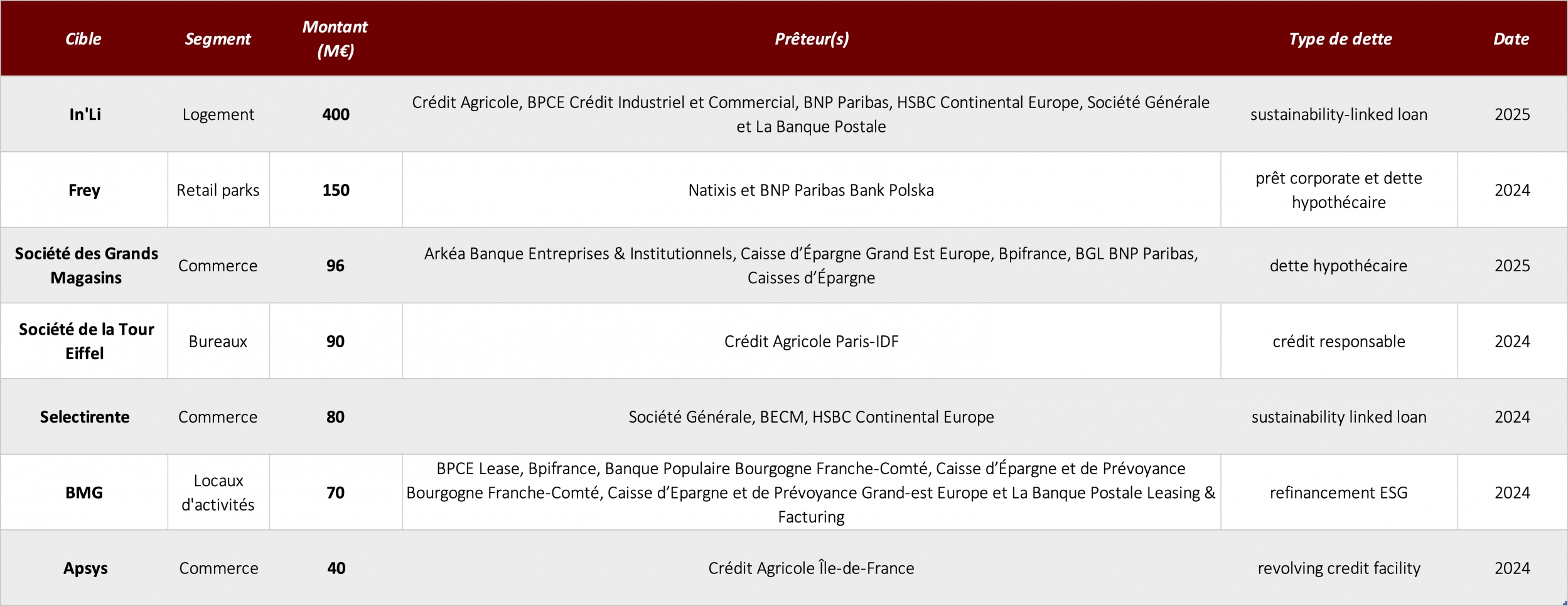The image size is (1568, 606).
Task: Select the In'Li target cell
Action: (85, 114)
